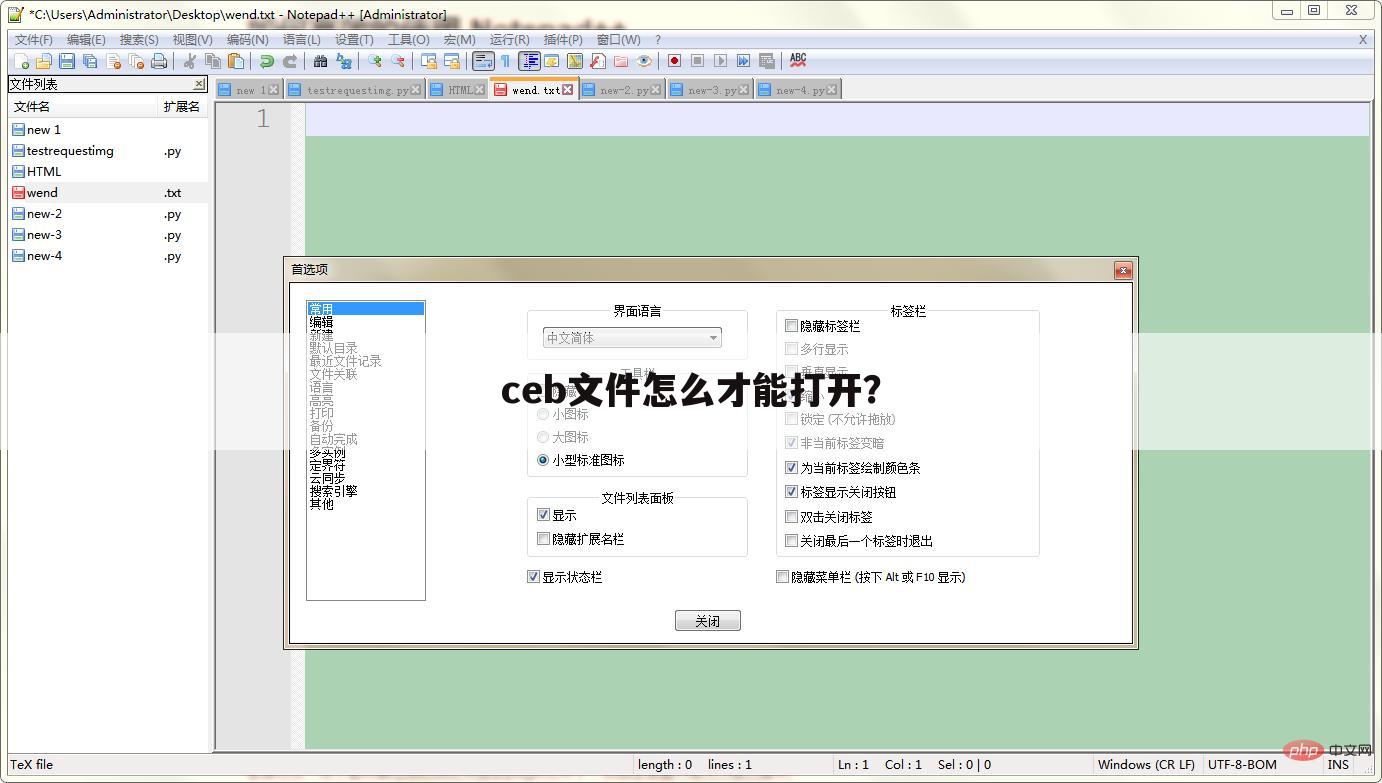Select testrequestimg in file list
The width and height of the screenshot is (1382, 783).
point(70,151)
